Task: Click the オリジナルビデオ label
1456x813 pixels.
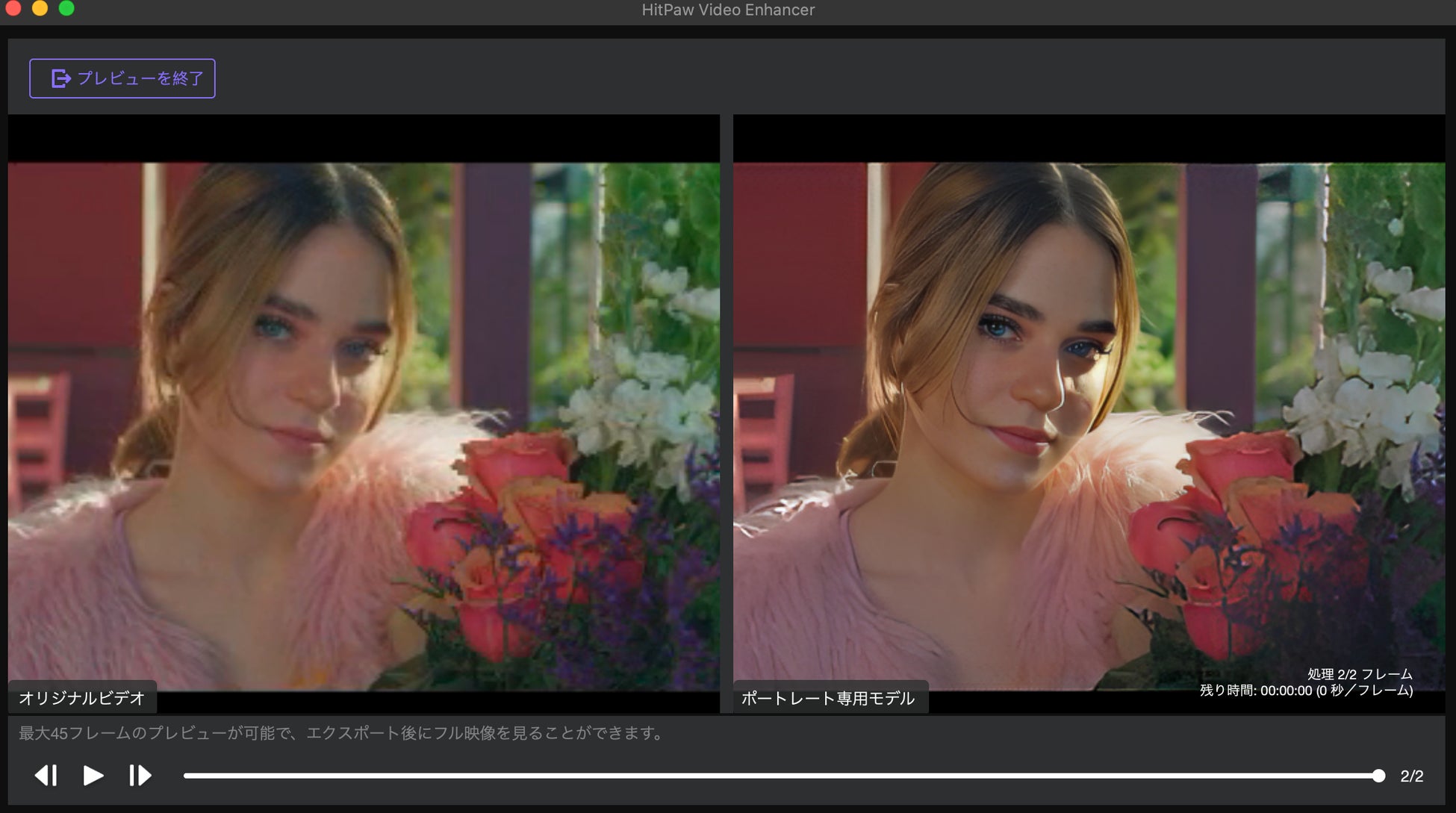Action: pos(82,698)
